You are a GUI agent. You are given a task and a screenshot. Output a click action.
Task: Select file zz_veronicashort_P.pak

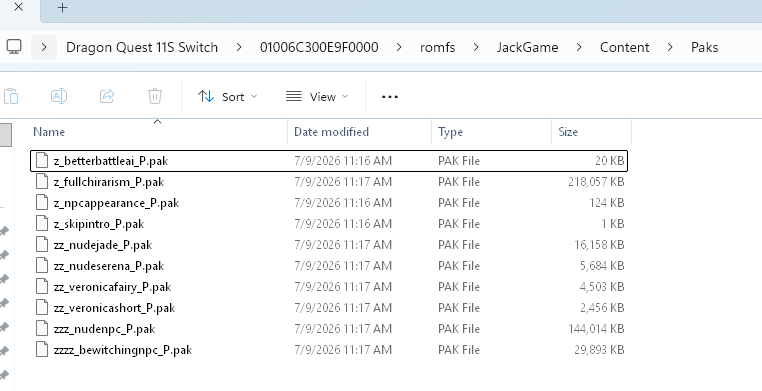tap(329, 308)
